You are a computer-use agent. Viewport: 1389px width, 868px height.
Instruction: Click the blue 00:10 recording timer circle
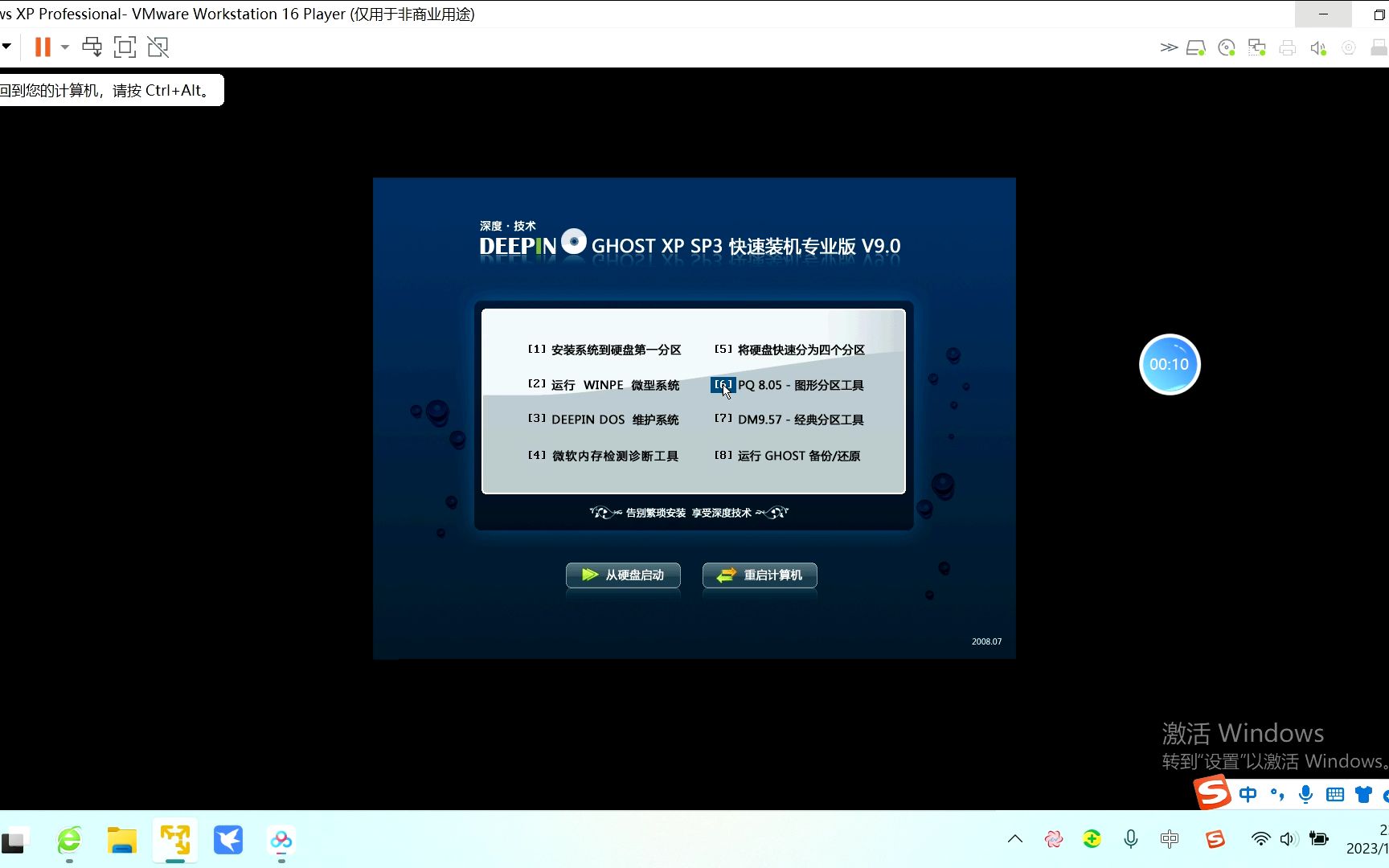(1170, 364)
